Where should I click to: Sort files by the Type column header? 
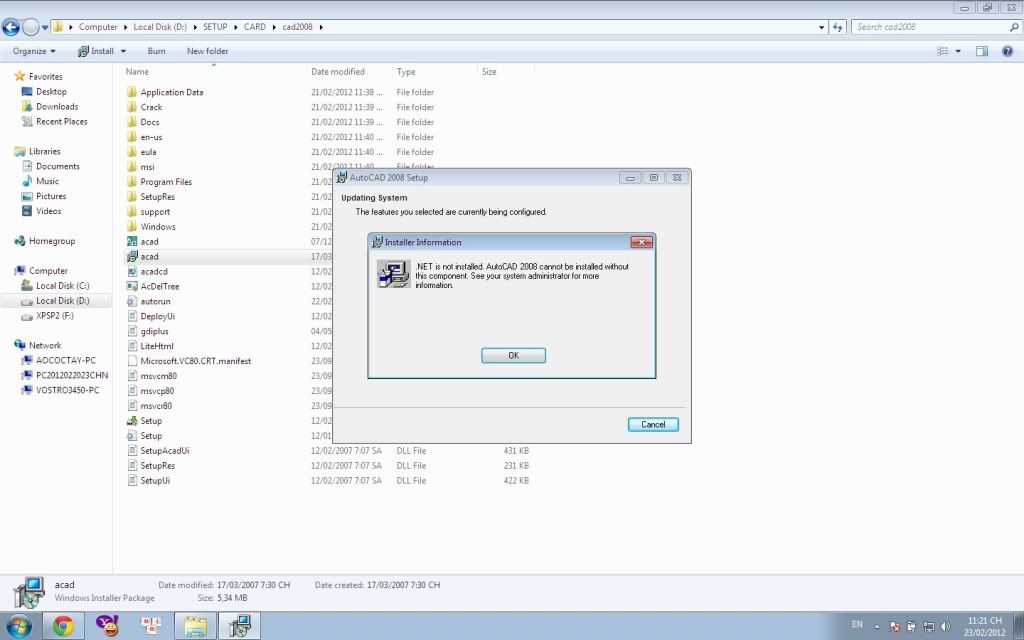[434, 72]
